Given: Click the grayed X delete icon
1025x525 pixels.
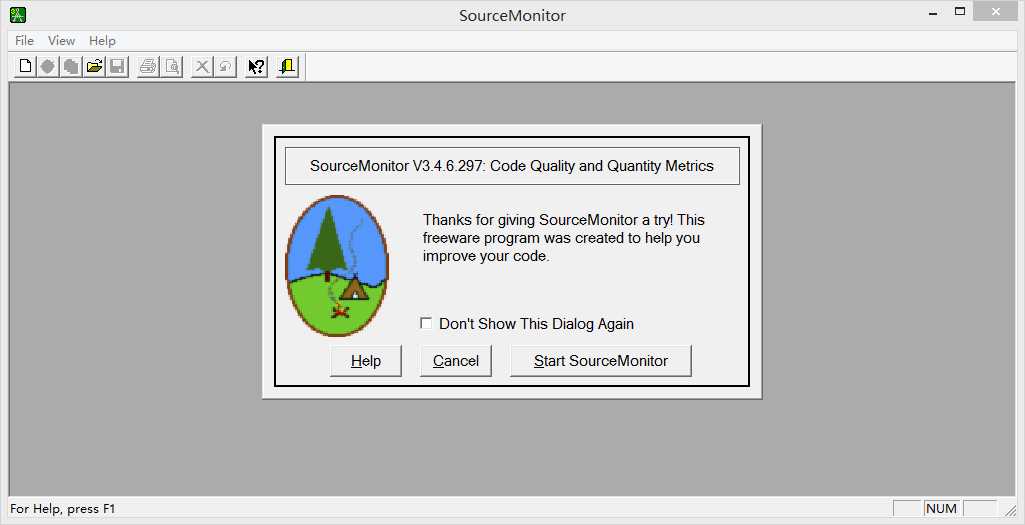Looking at the screenshot, I should (203, 66).
